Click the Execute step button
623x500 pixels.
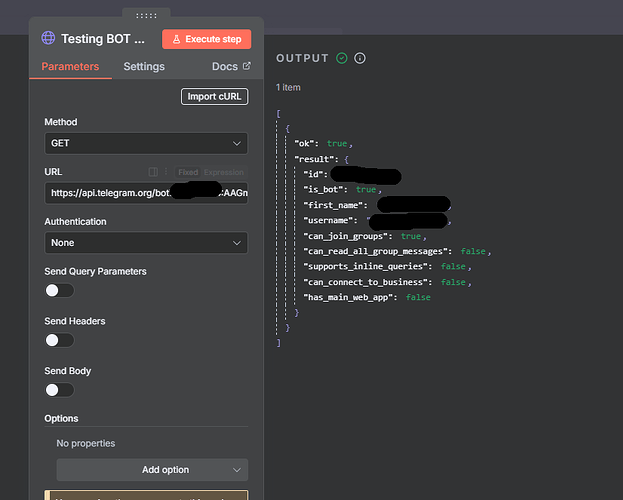207,39
